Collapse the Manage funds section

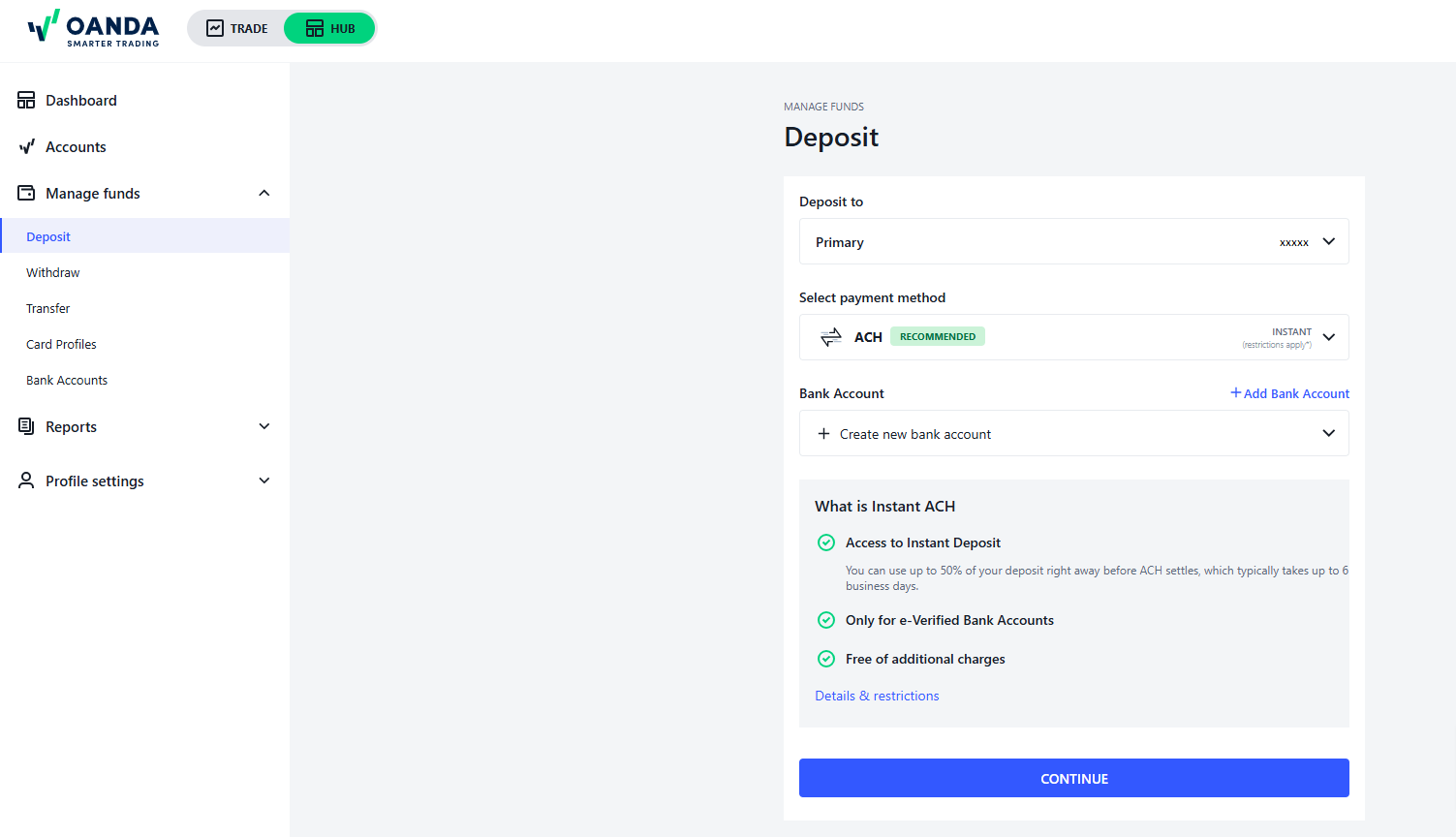tap(263, 193)
